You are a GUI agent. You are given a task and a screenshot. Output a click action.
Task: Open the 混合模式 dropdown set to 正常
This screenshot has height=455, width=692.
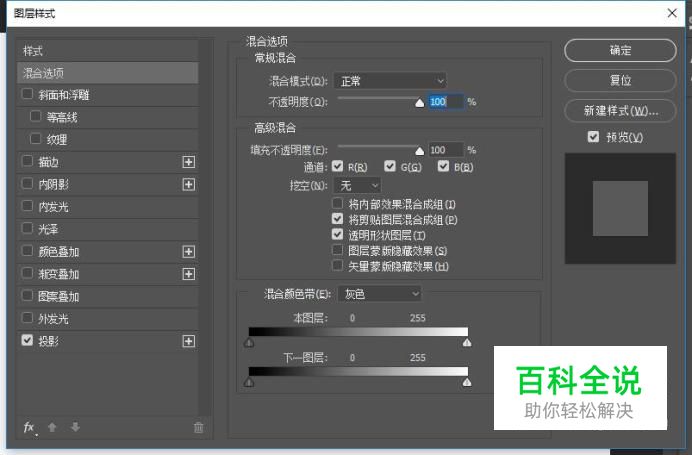point(390,81)
